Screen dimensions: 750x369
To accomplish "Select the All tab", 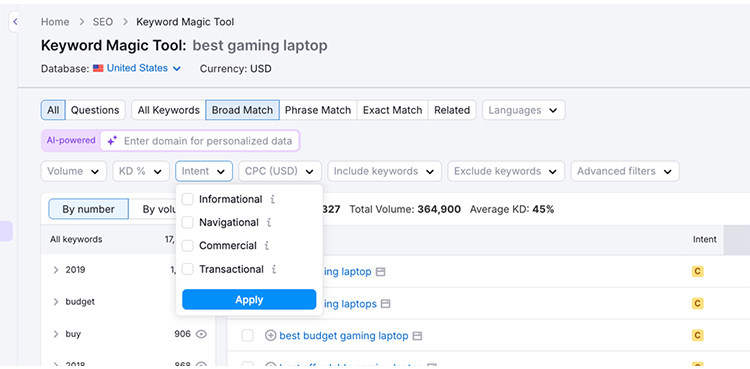I will pos(53,110).
